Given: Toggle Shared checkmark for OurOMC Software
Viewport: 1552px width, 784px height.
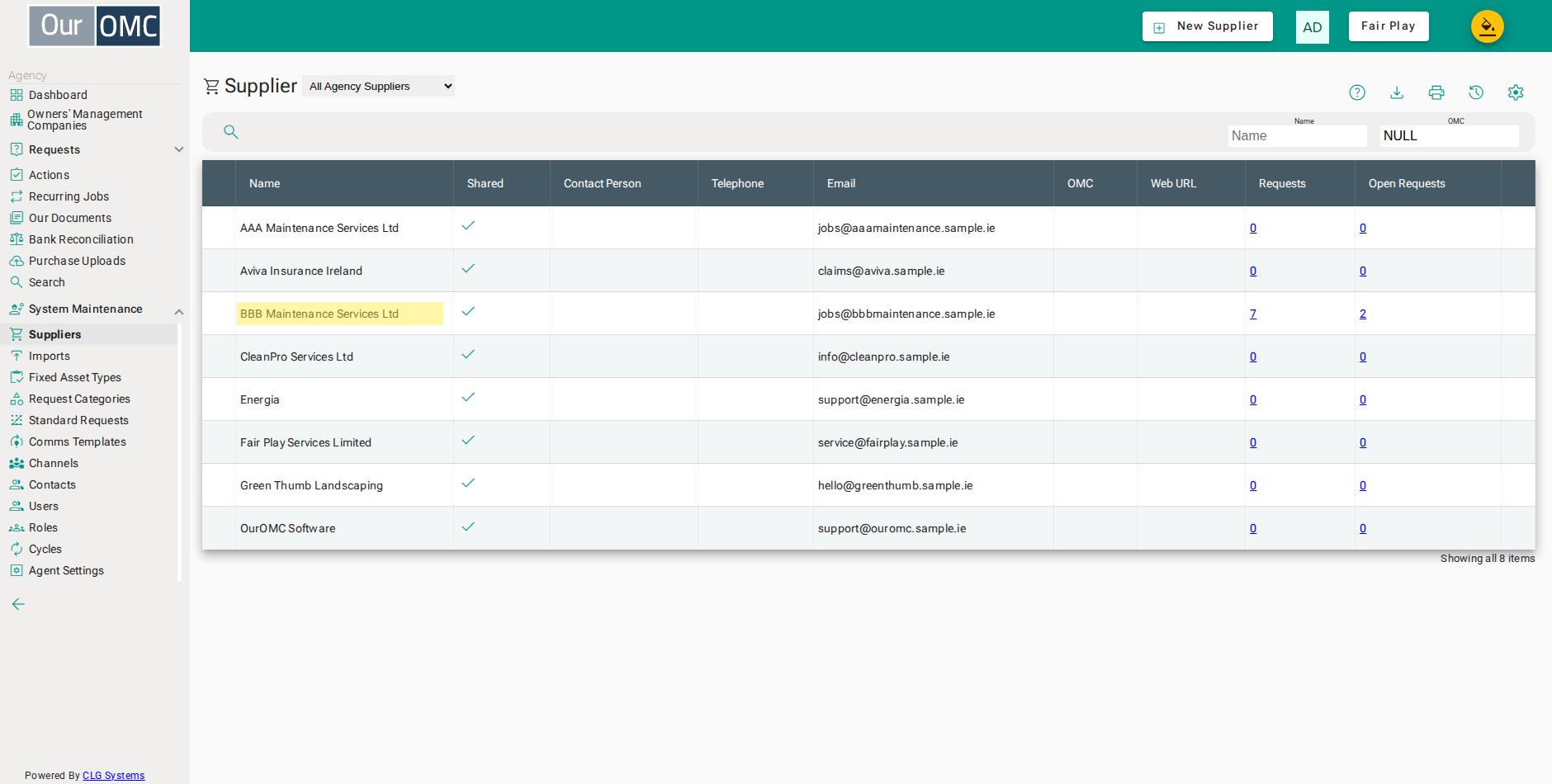Looking at the screenshot, I should click(x=468, y=527).
